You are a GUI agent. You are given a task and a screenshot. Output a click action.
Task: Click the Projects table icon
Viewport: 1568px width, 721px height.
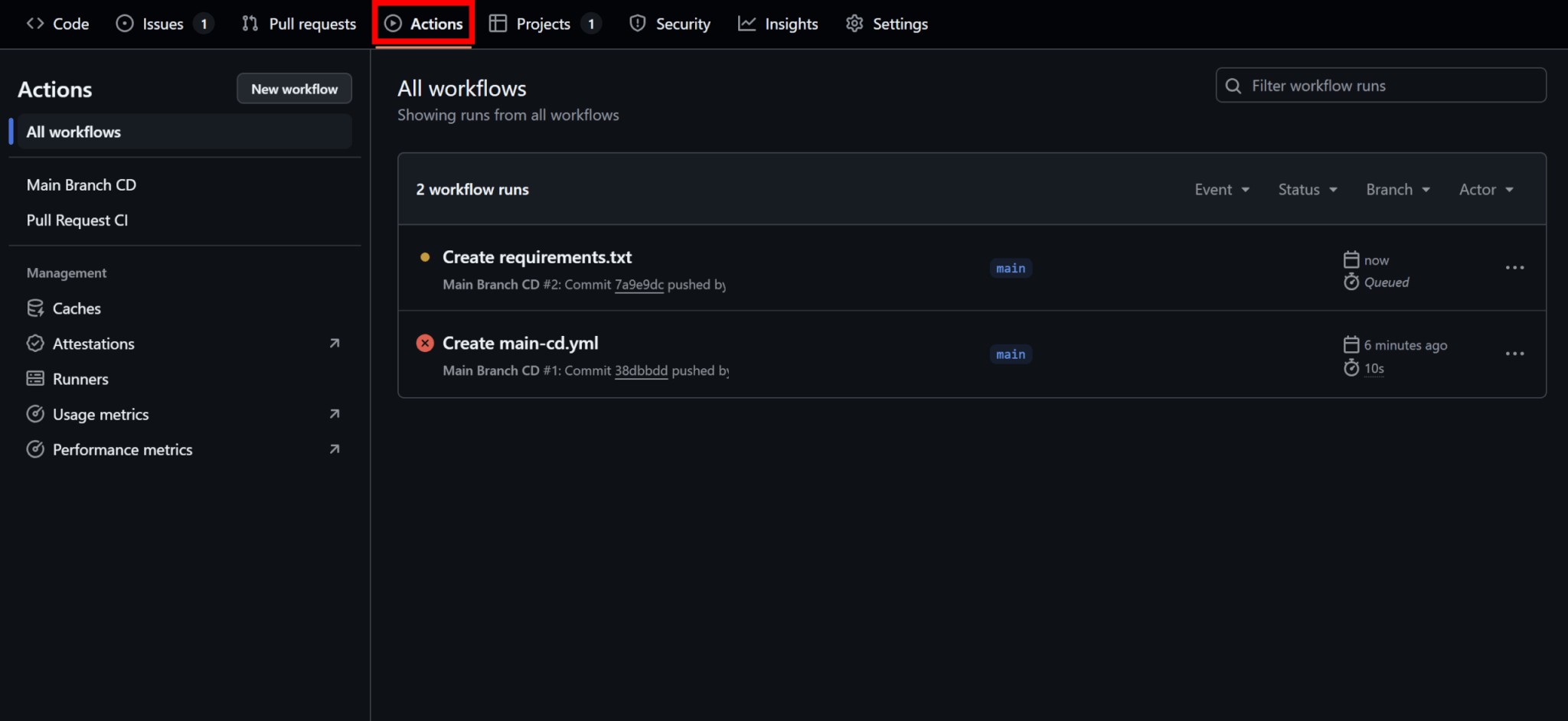click(x=498, y=24)
